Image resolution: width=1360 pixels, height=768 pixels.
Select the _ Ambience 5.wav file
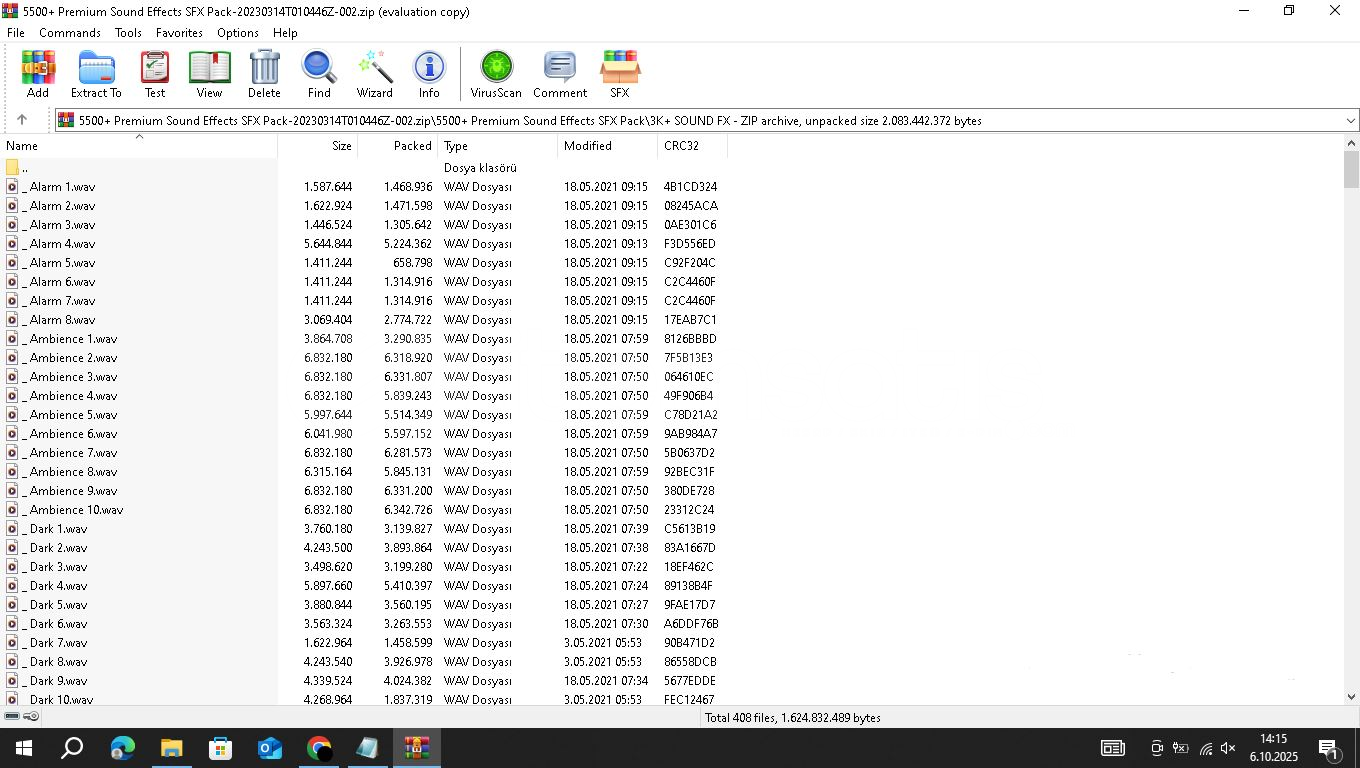pyautogui.click(x=73, y=415)
